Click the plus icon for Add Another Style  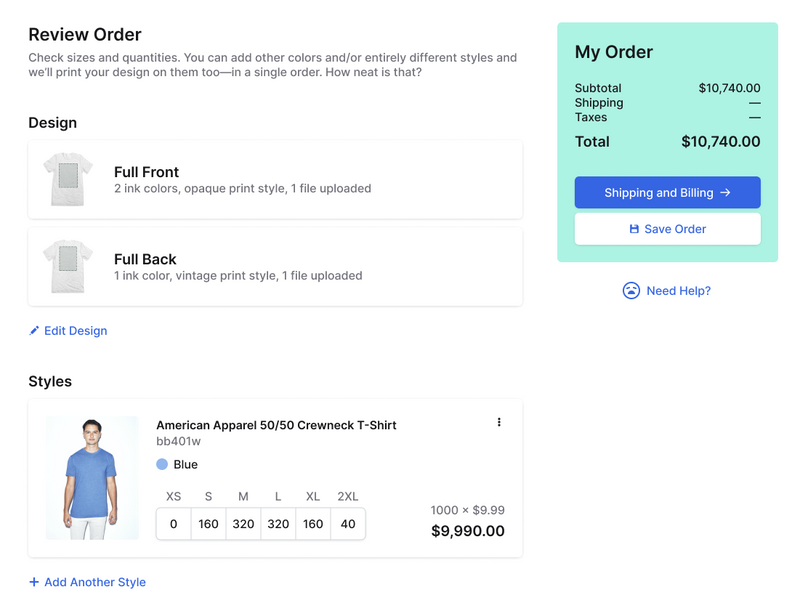point(34,582)
